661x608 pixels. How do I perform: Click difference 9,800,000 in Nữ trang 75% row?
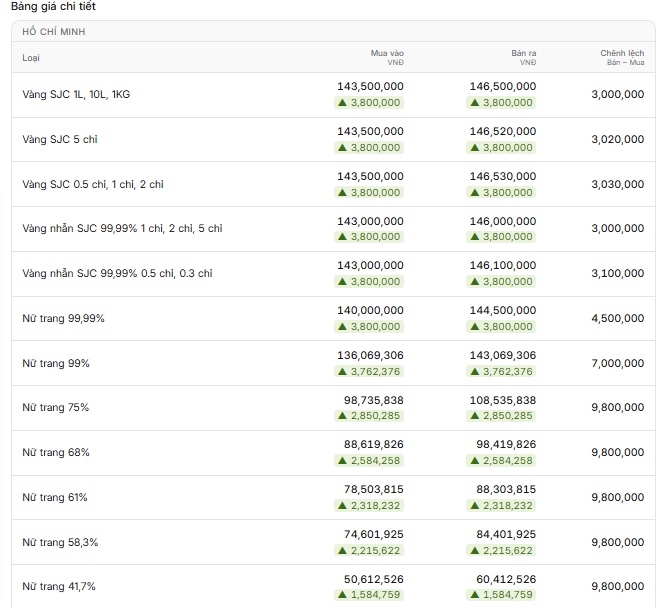click(x=618, y=407)
